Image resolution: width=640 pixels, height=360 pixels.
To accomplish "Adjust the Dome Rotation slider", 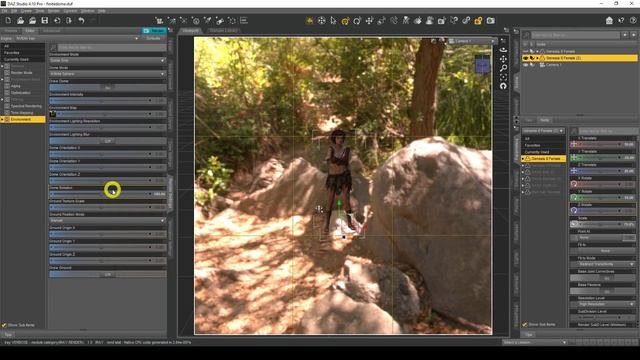I will tap(108, 194).
